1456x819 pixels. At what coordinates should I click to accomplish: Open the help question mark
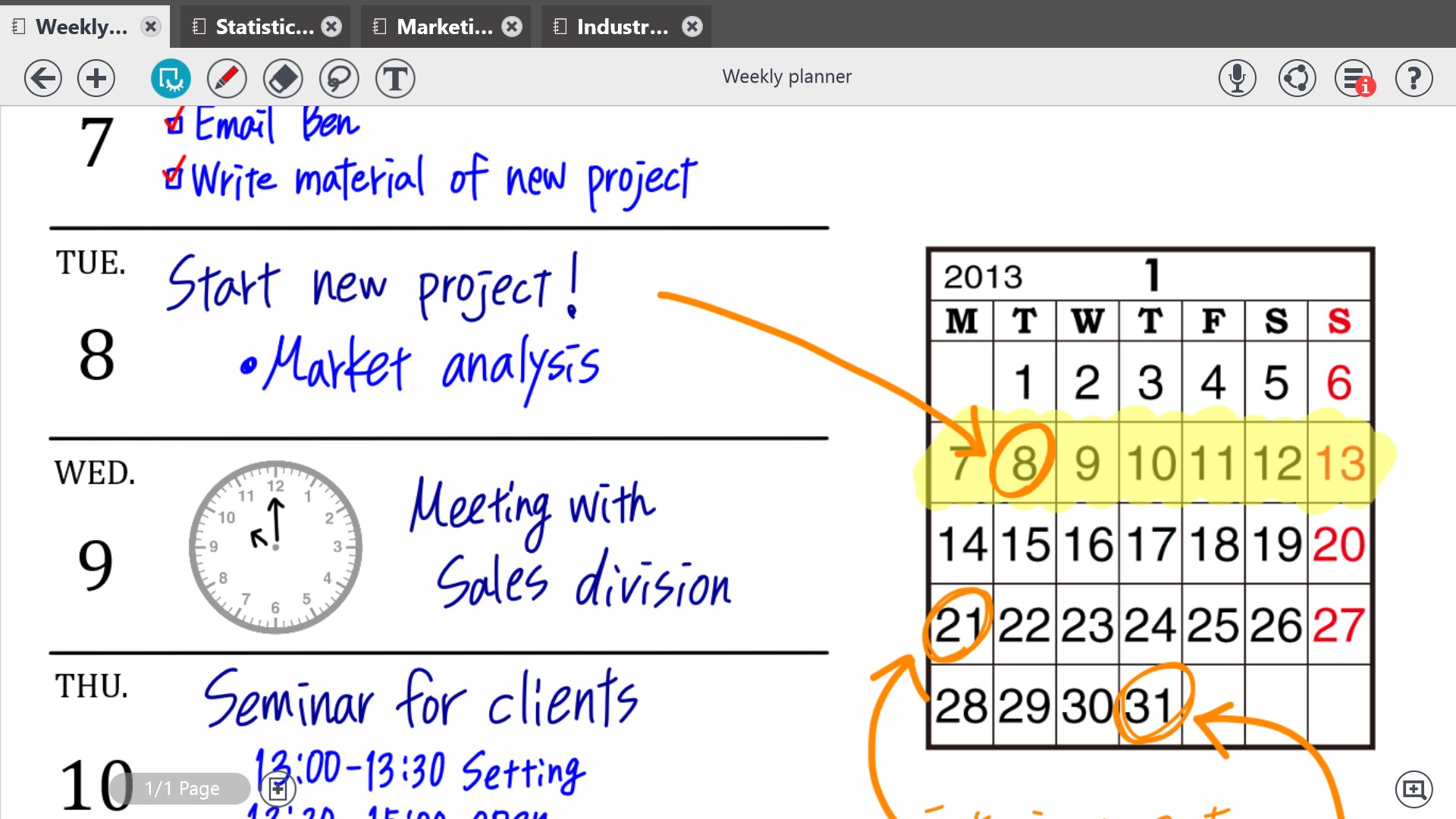coord(1414,78)
